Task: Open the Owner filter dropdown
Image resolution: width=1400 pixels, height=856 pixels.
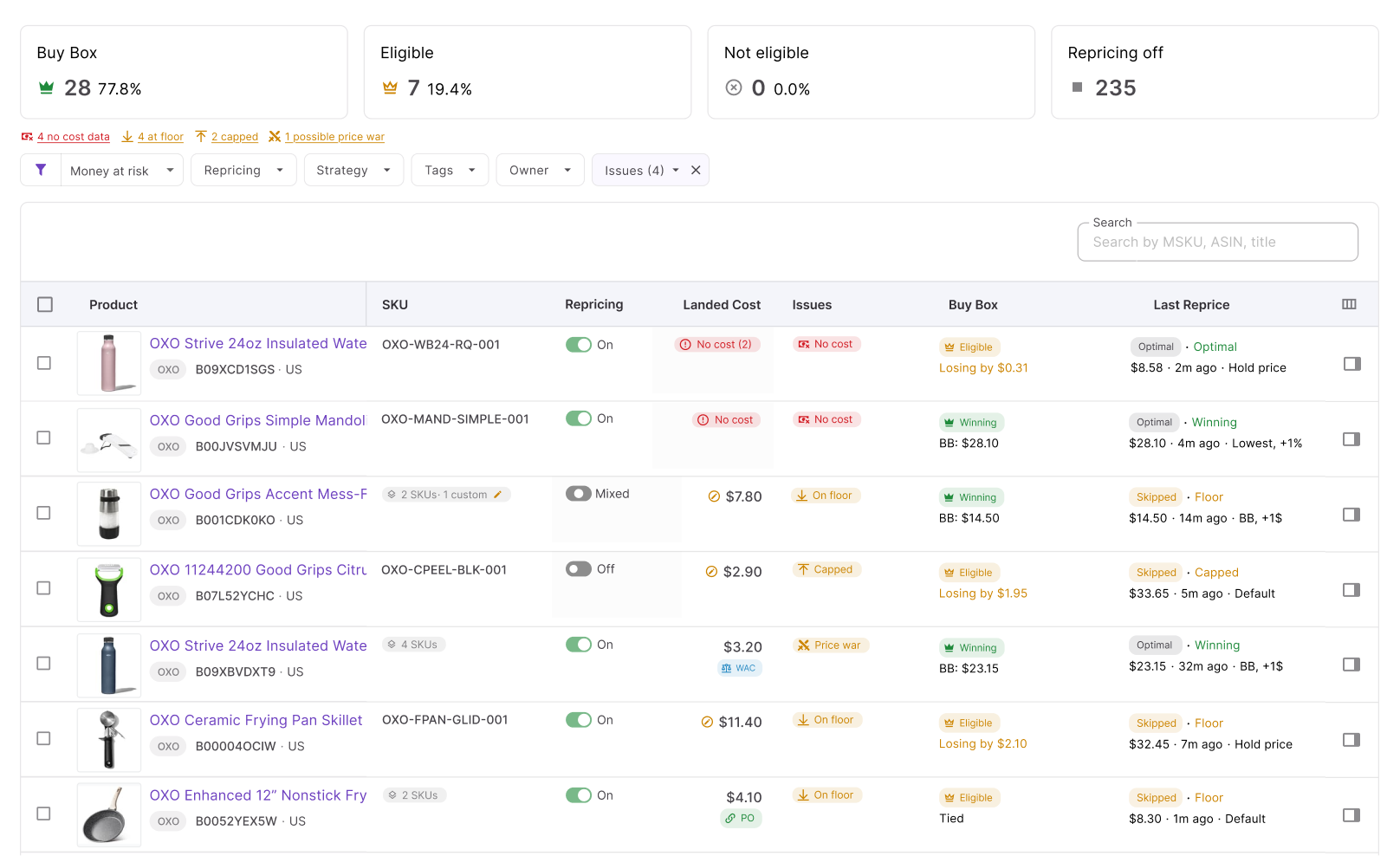Action: (x=540, y=170)
